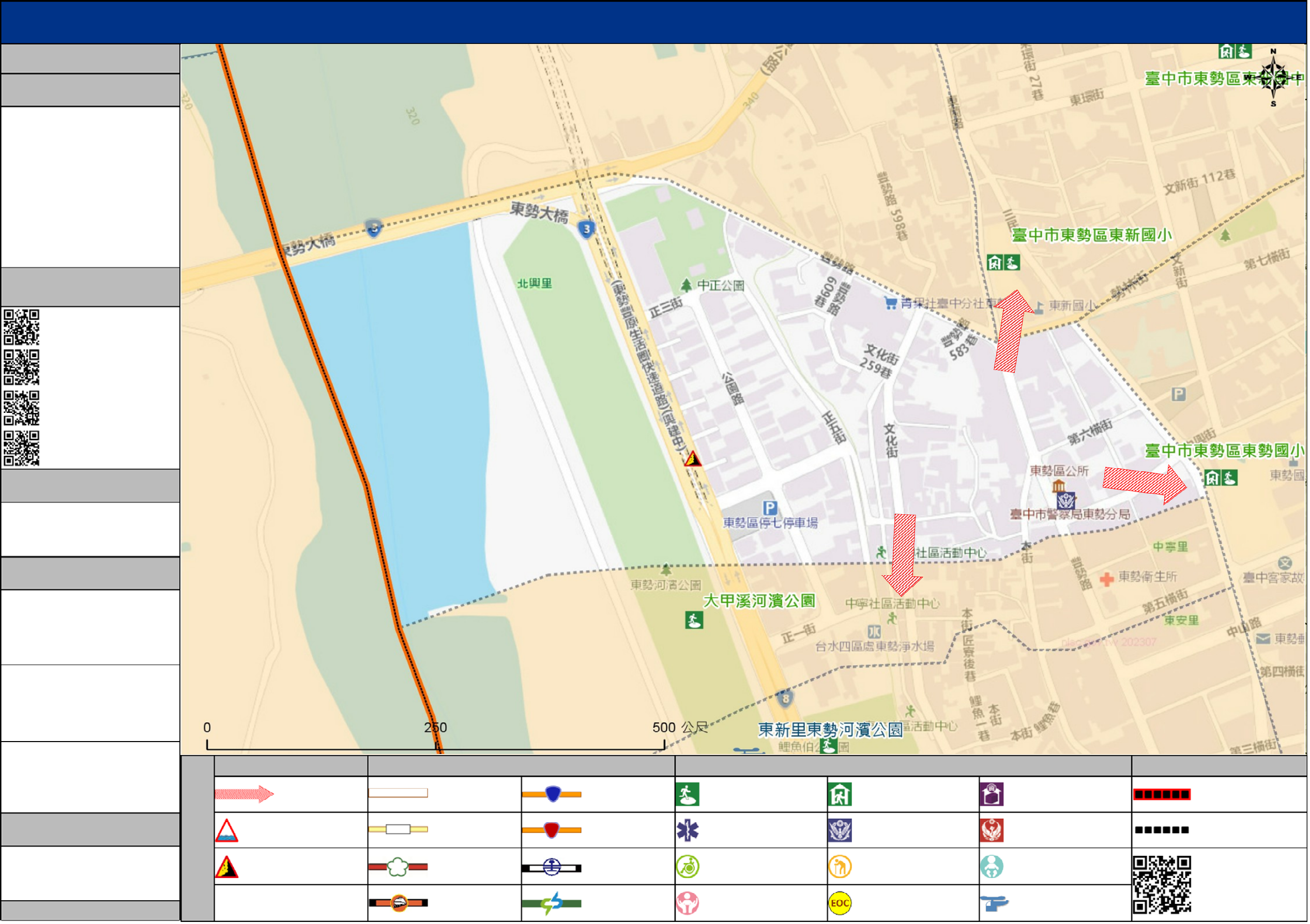Image resolution: width=1310 pixels, height=924 pixels.
Task: Click the red hatched evacuation arrow in legend
Action: [244, 794]
